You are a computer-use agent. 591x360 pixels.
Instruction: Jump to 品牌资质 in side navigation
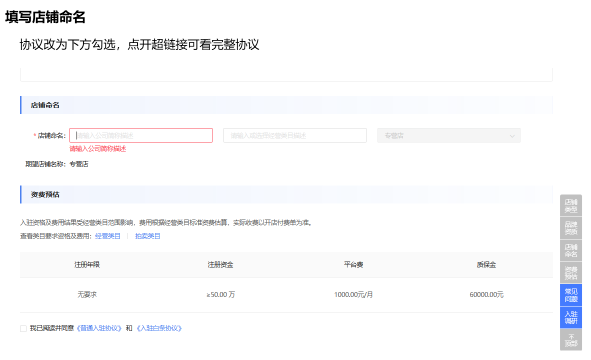coord(571,228)
